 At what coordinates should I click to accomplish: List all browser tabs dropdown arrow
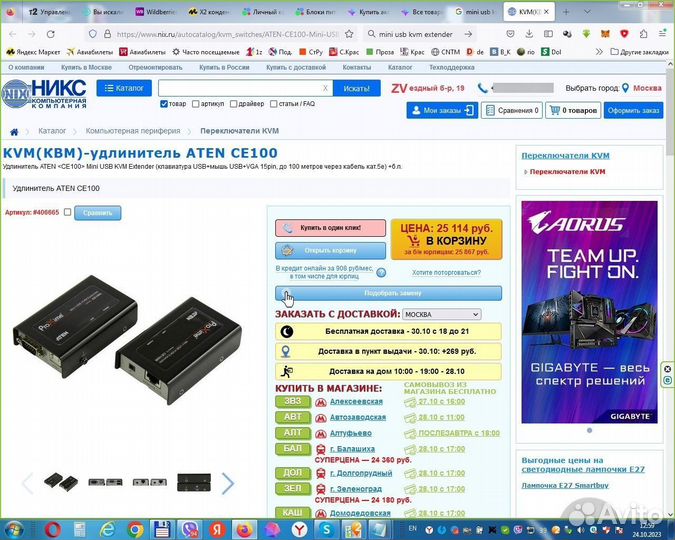click(x=587, y=12)
